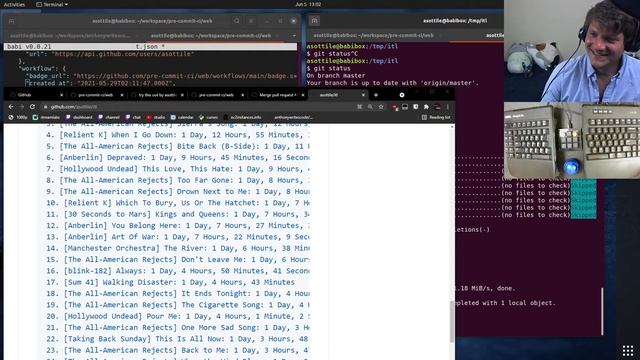The width and height of the screenshot is (640, 360).
Task: Open the dashboard bookmark
Action: [79, 117]
